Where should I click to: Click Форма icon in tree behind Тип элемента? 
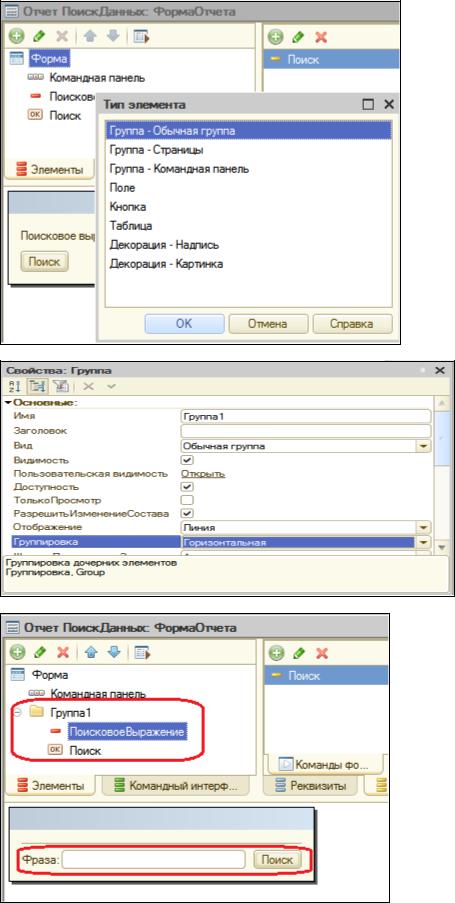(18, 58)
